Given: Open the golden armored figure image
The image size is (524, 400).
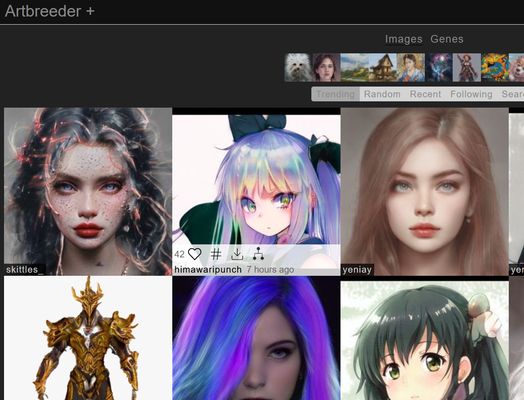Looking at the screenshot, I should pyautogui.click(x=88, y=338).
